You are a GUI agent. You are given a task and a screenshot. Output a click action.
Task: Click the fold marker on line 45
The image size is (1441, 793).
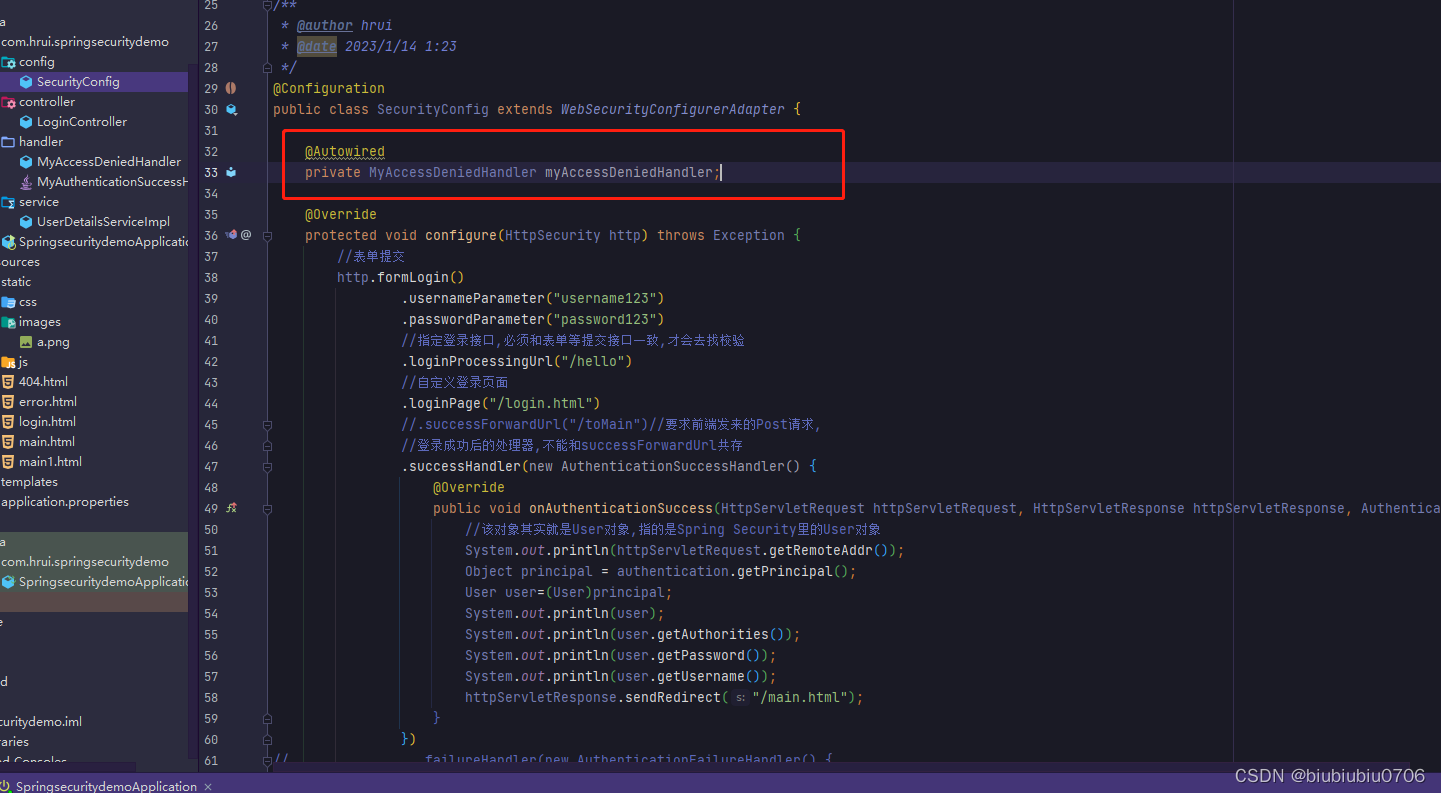coord(267,424)
